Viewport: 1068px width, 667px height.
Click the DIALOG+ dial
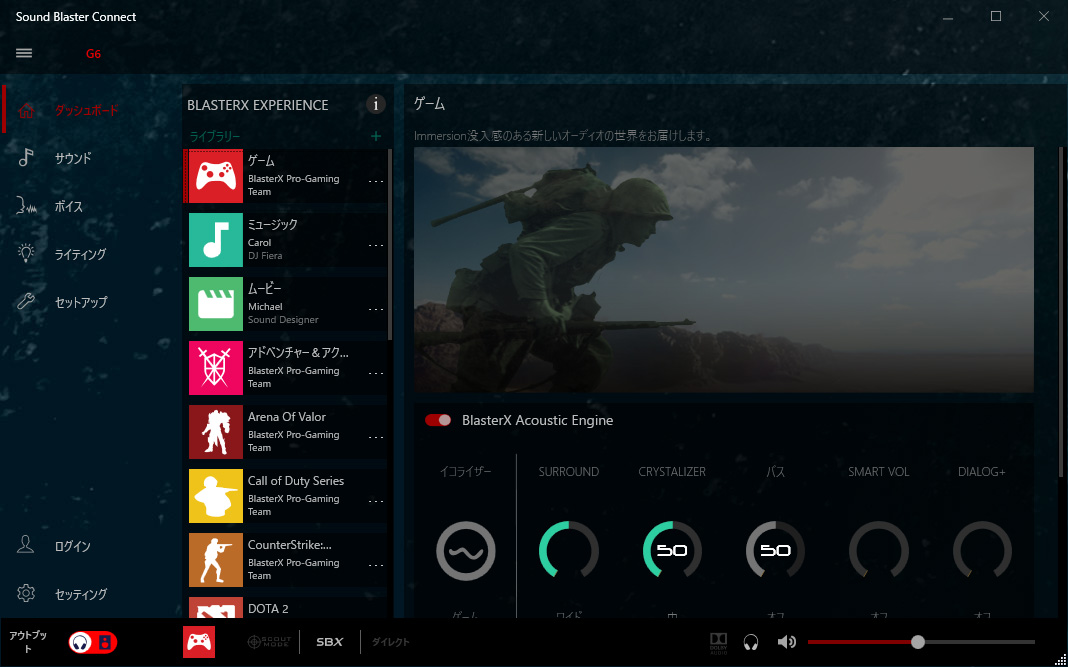point(982,550)
